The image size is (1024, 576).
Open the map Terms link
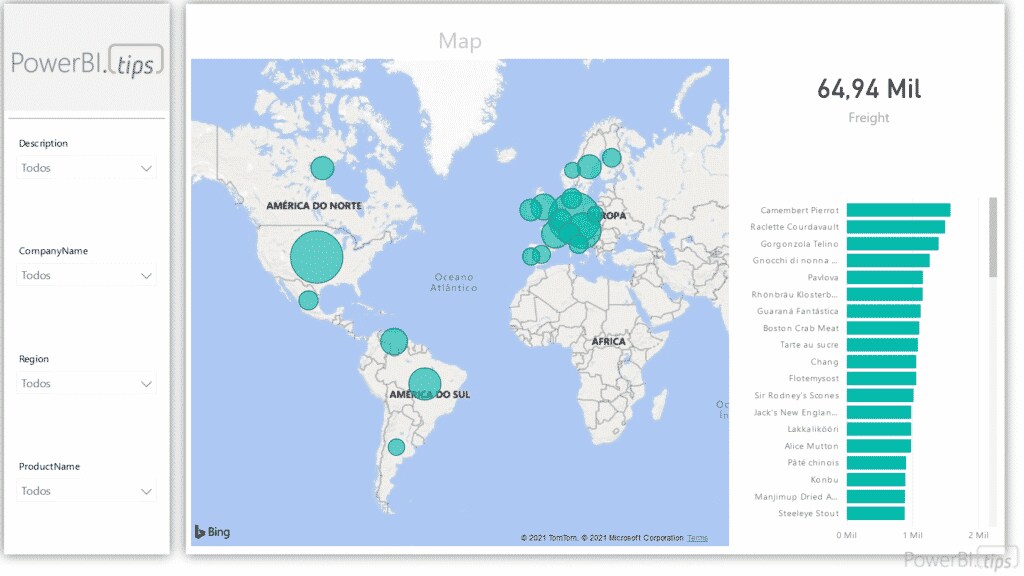697,538
